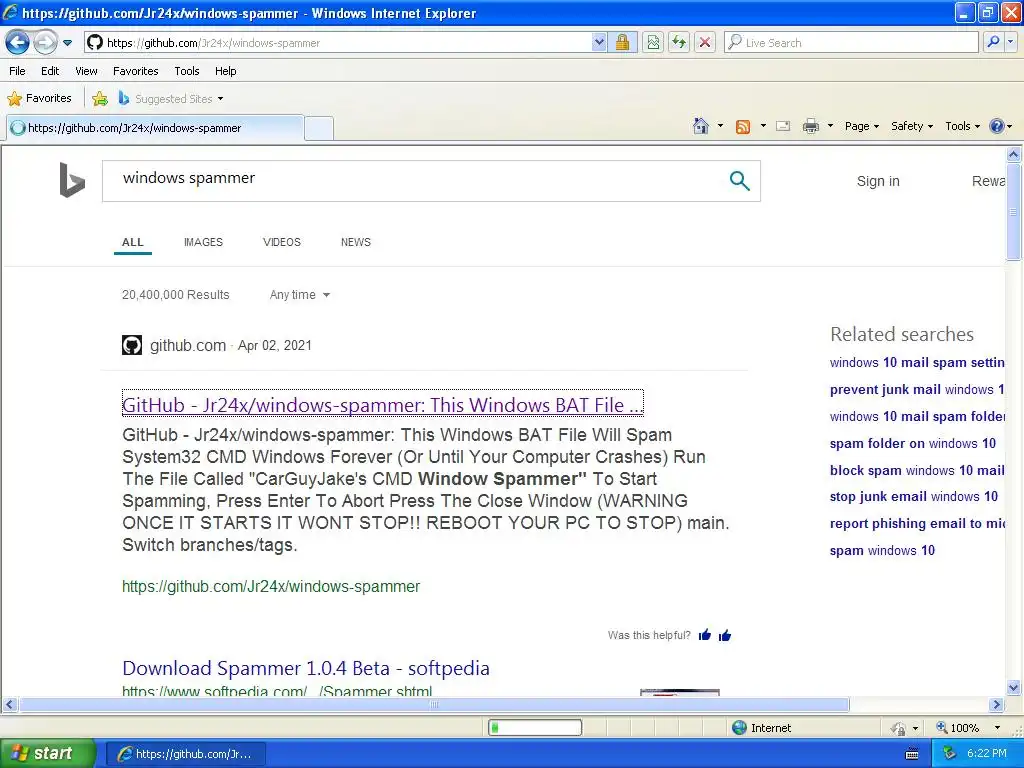The width and height of the screenshot is (1024, 768).
Task: Click the blue Help question mark icon
Action: click(x=997, y=126)
